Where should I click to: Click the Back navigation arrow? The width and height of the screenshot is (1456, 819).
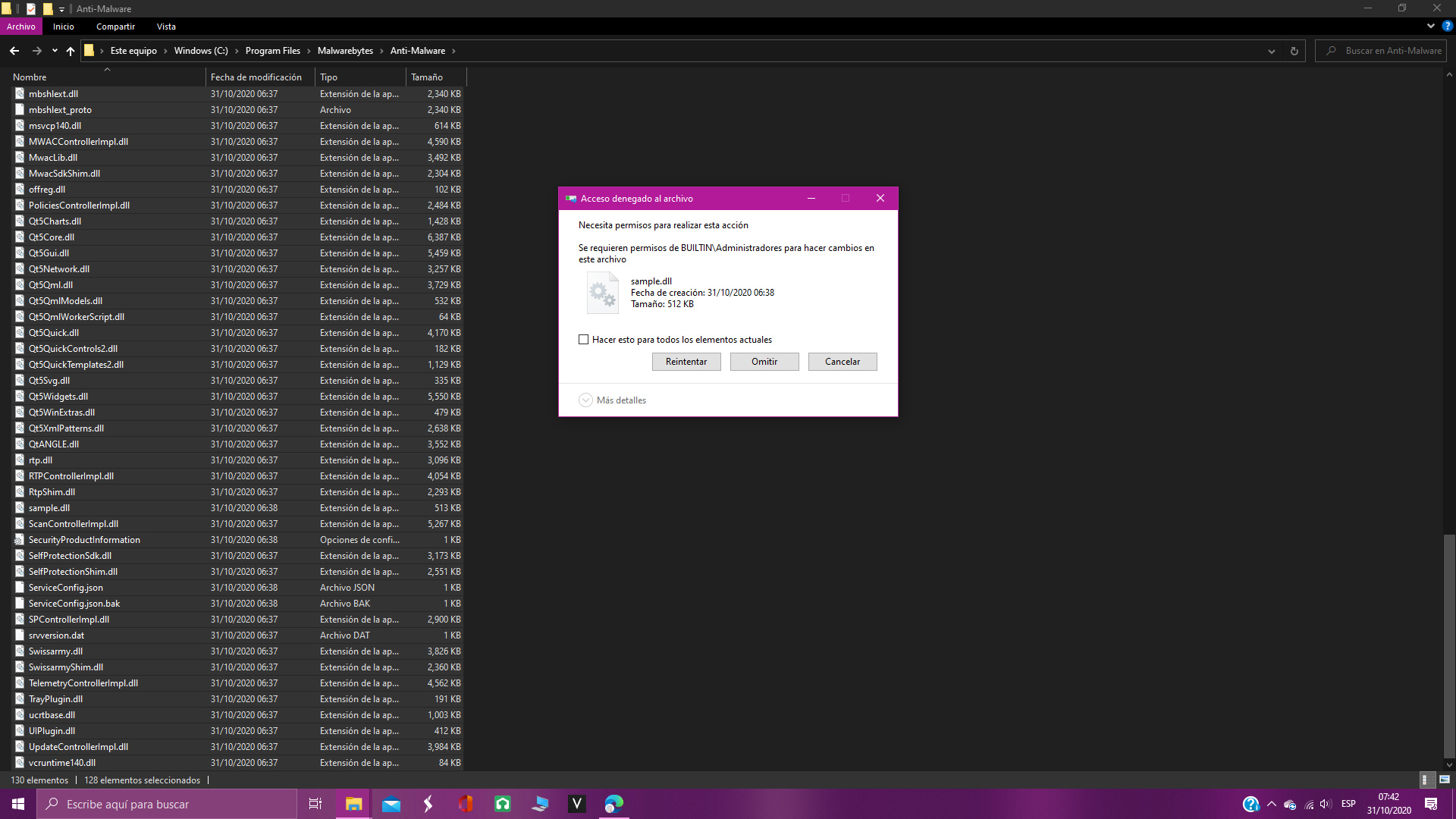pyautogui.click(x=14, y=51)
